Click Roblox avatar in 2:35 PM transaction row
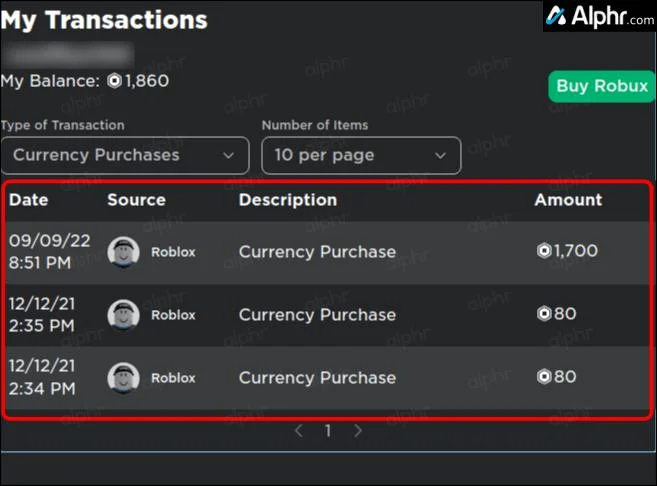Screen dimensions: 657x486 (122, 315)
